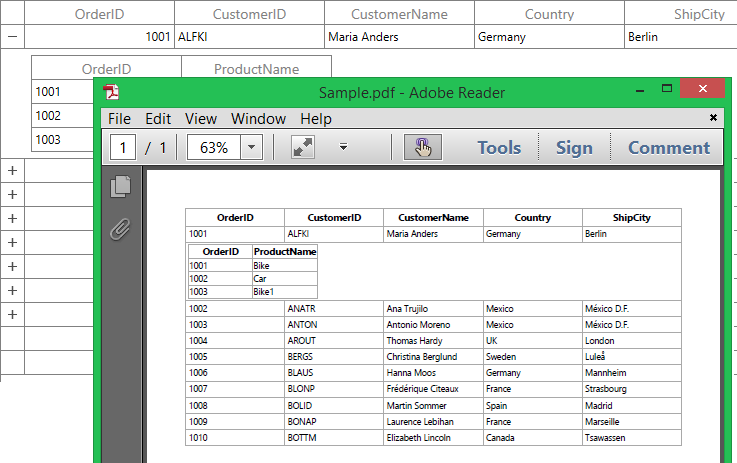Click the Adobe PDF icon in title bar
This screenshot has width=737, height=463.
tap(113, 93)
